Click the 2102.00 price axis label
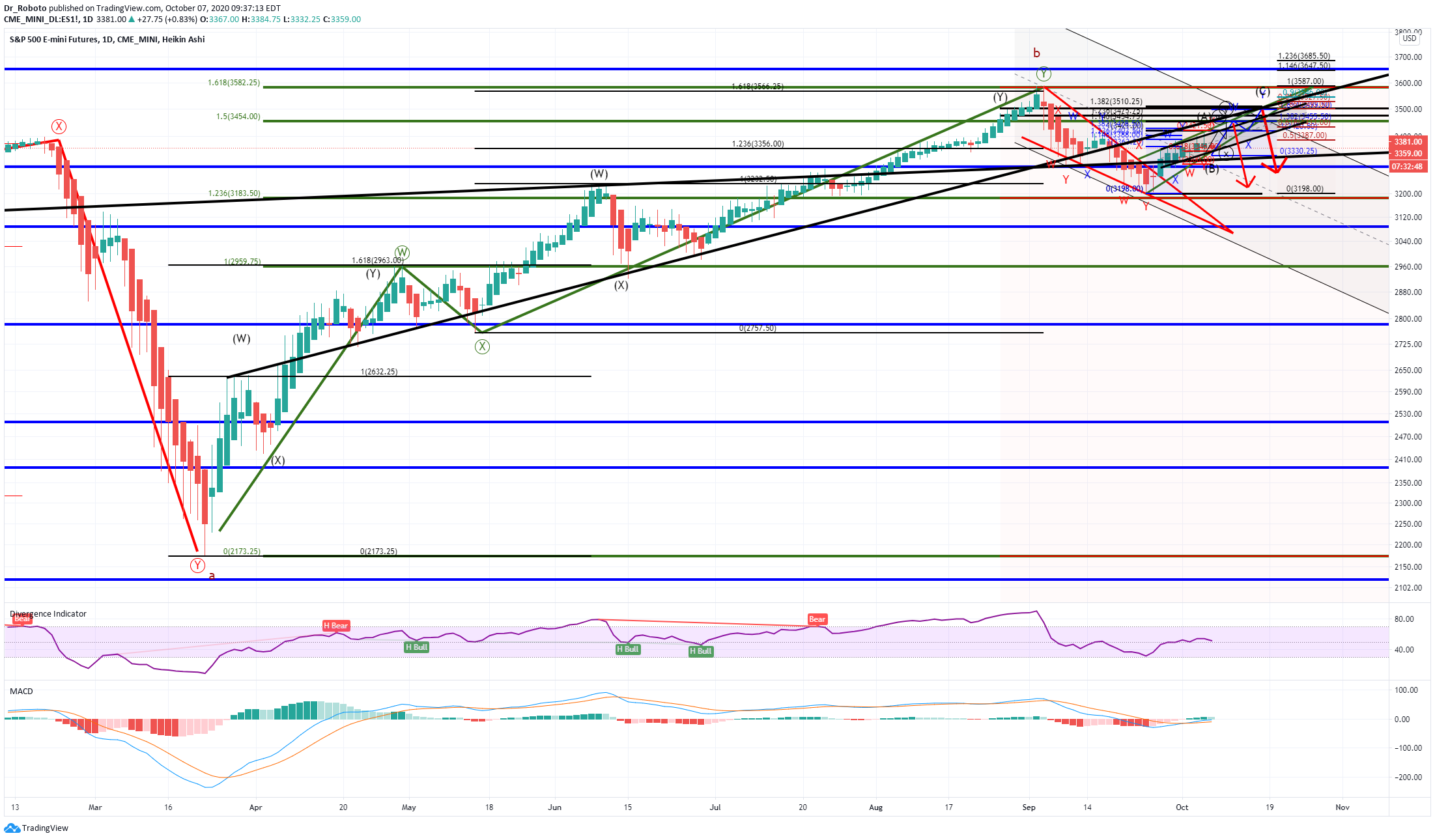Image resolution: width=1435 pixels, height=840 pixels. (x=1408, y=588)
